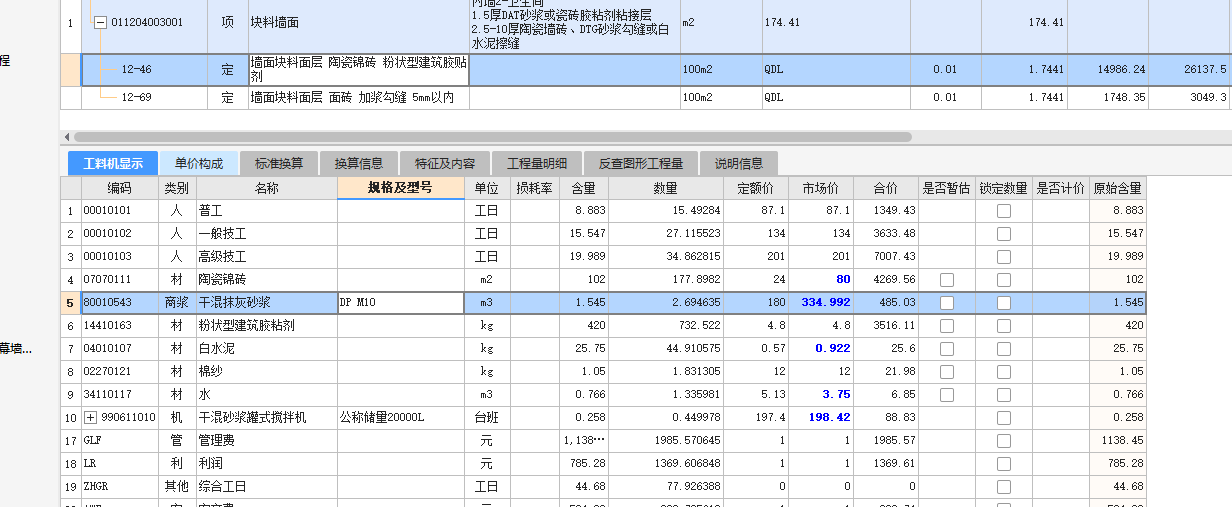Click the DP M10 specification input field
1232x507 pixels.
(x=400, y=302)
